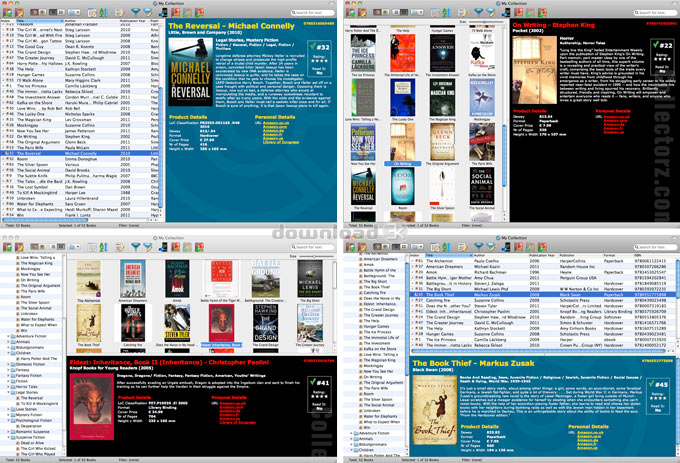680x463 pixels.
Task: Toggle list view button in On Writing toolbar
Action: (x=395, y=13)
